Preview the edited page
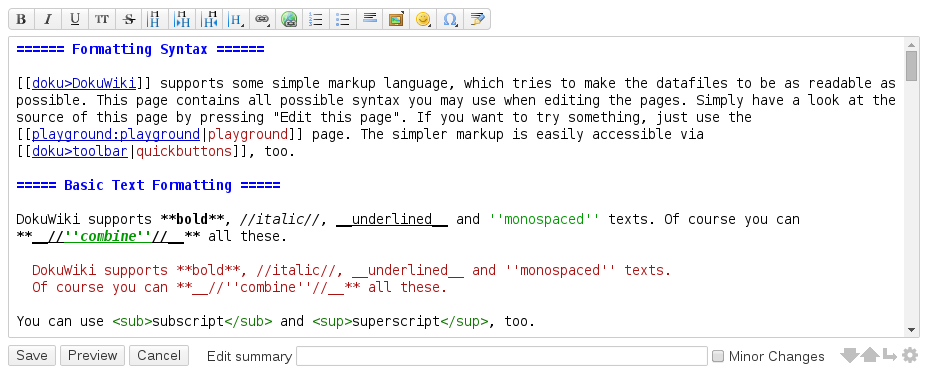 tap(93, 356)
